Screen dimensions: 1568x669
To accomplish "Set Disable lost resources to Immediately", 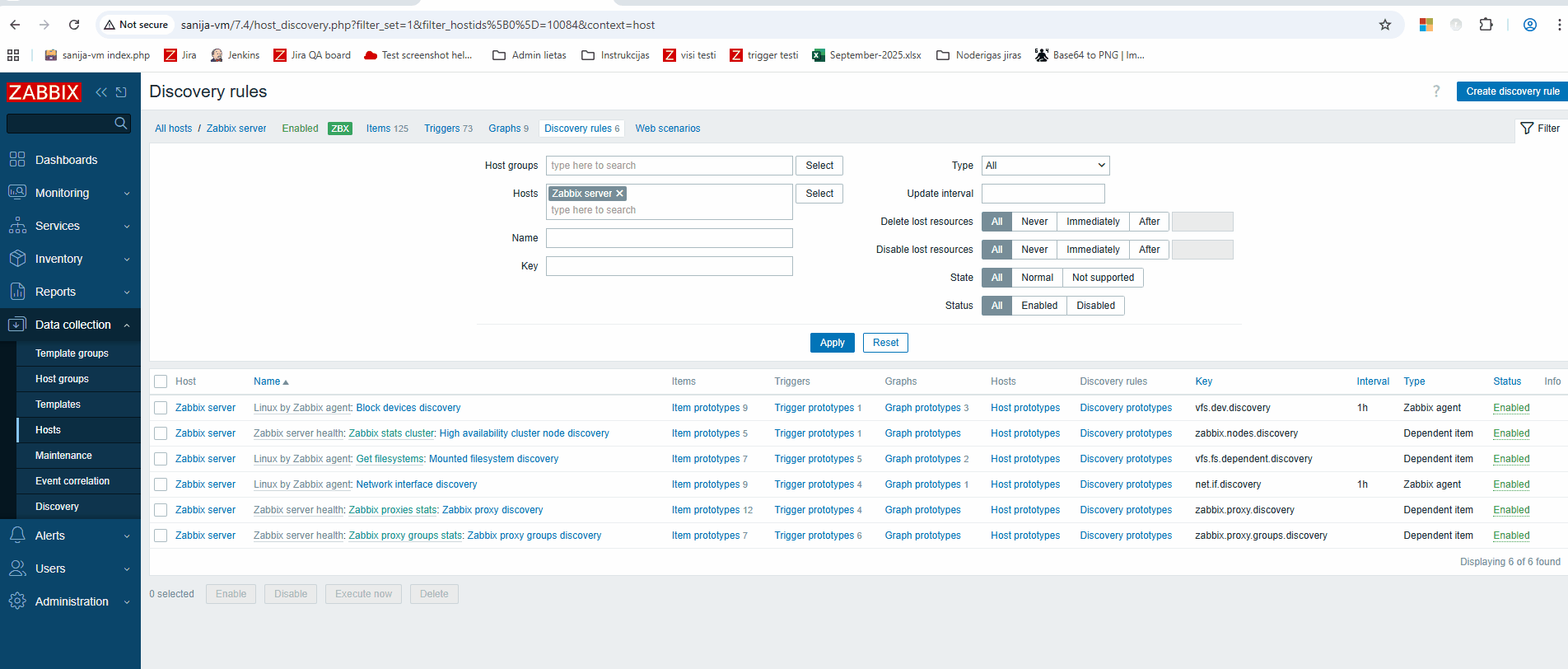I will (x=1093, y=250).
